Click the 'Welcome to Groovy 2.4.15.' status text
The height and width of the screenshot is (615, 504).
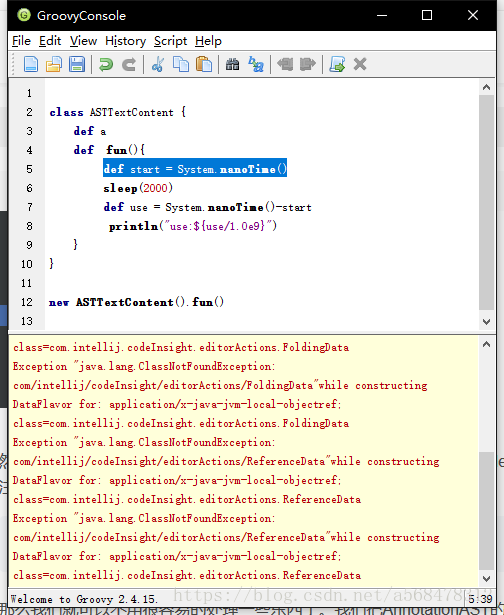84,599
